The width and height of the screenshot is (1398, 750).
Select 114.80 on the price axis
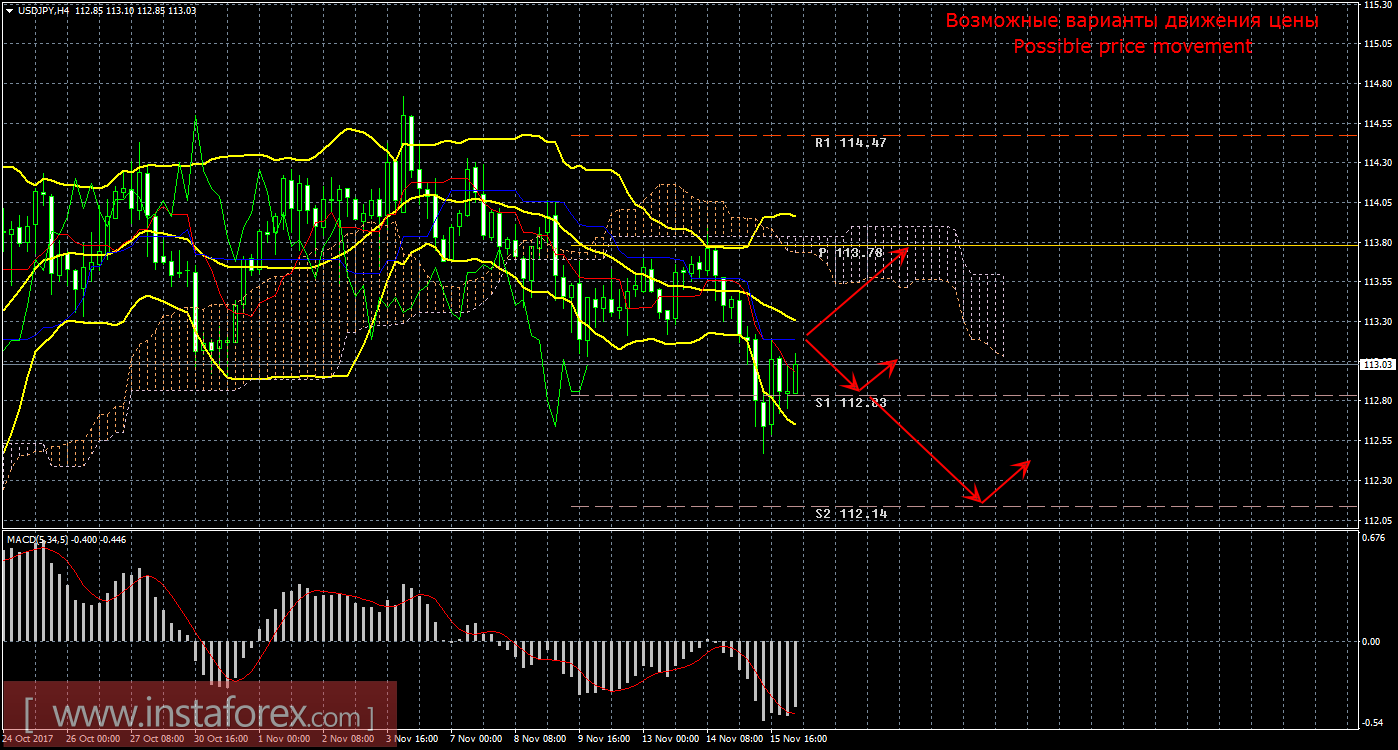click(x=1377, y=84)
